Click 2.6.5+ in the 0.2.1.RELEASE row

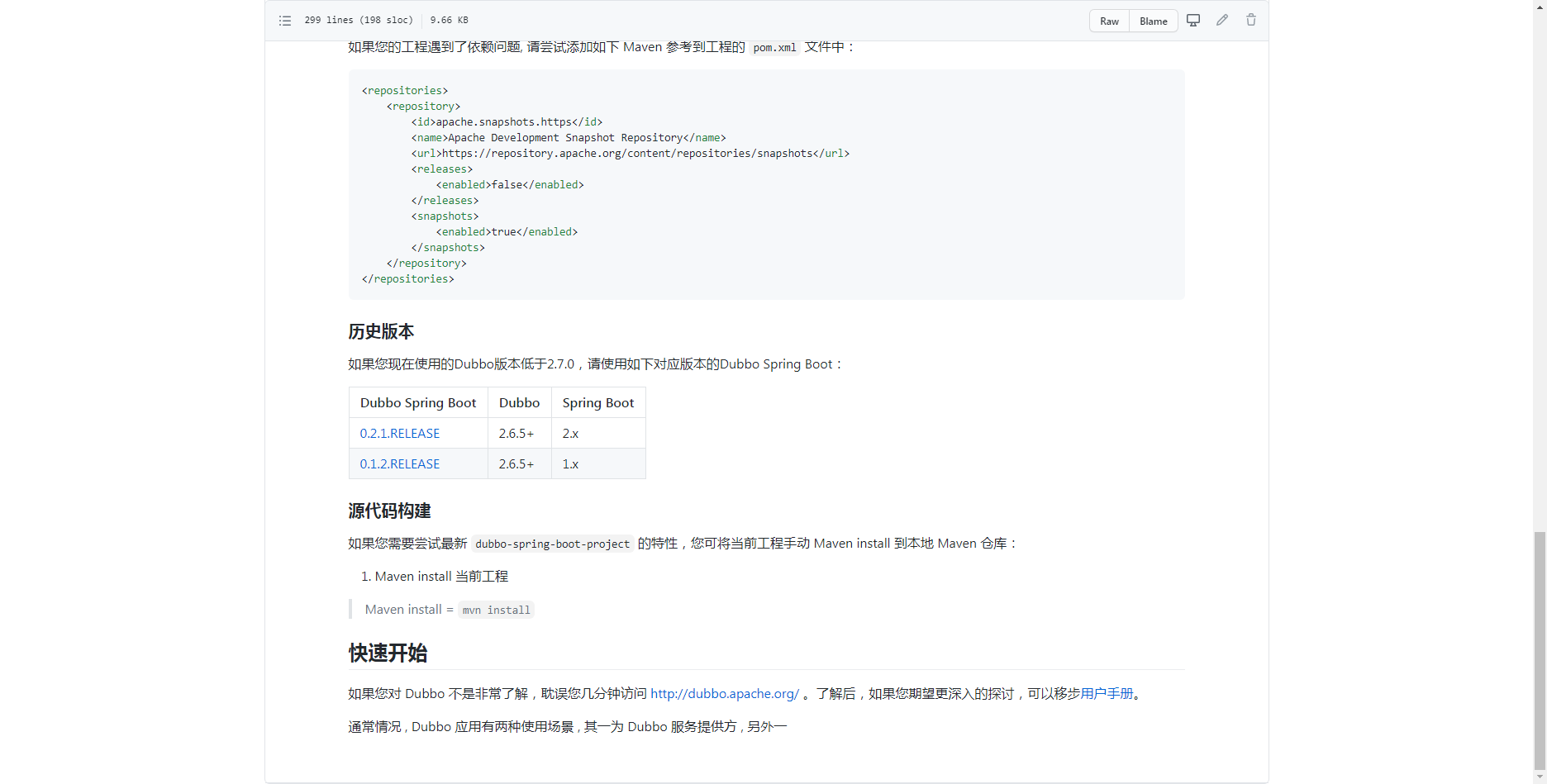[x=519, y=433]
